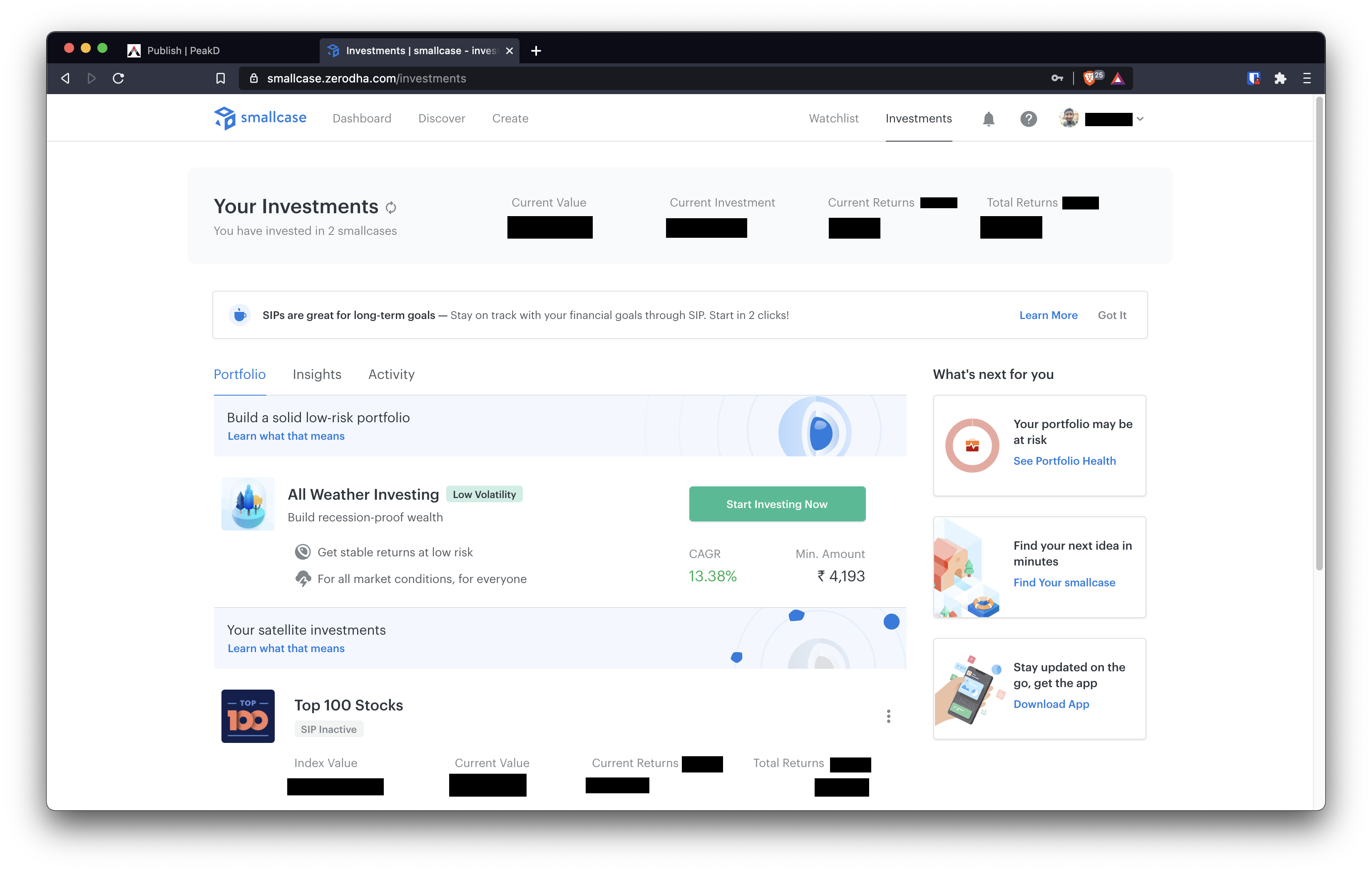Open the notifications bell
This screenshot has height=872, width=1372.
click(x=989, y=119)
